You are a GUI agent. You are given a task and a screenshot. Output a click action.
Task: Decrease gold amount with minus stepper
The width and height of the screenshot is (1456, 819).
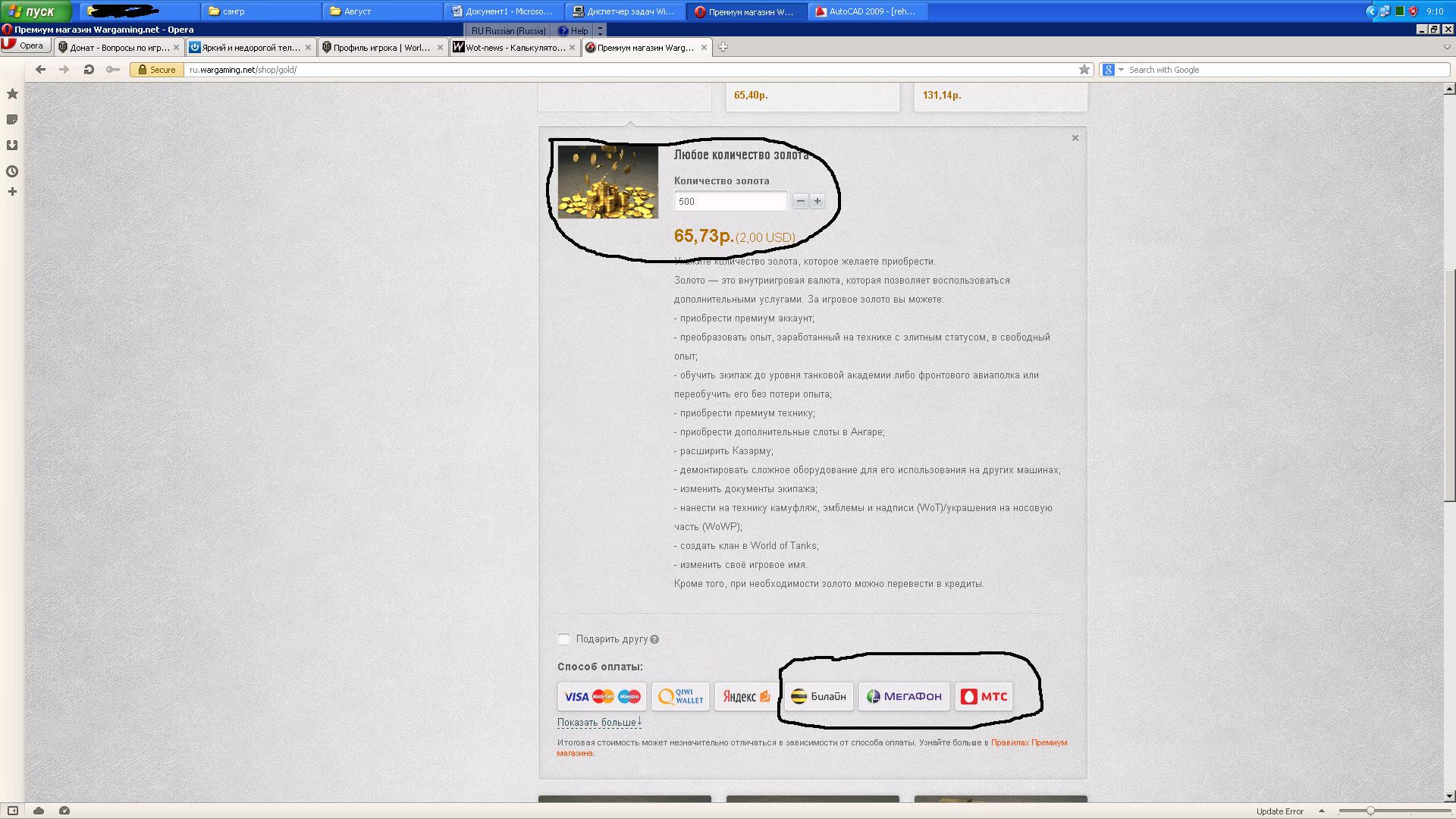click(x=801, y=201)
